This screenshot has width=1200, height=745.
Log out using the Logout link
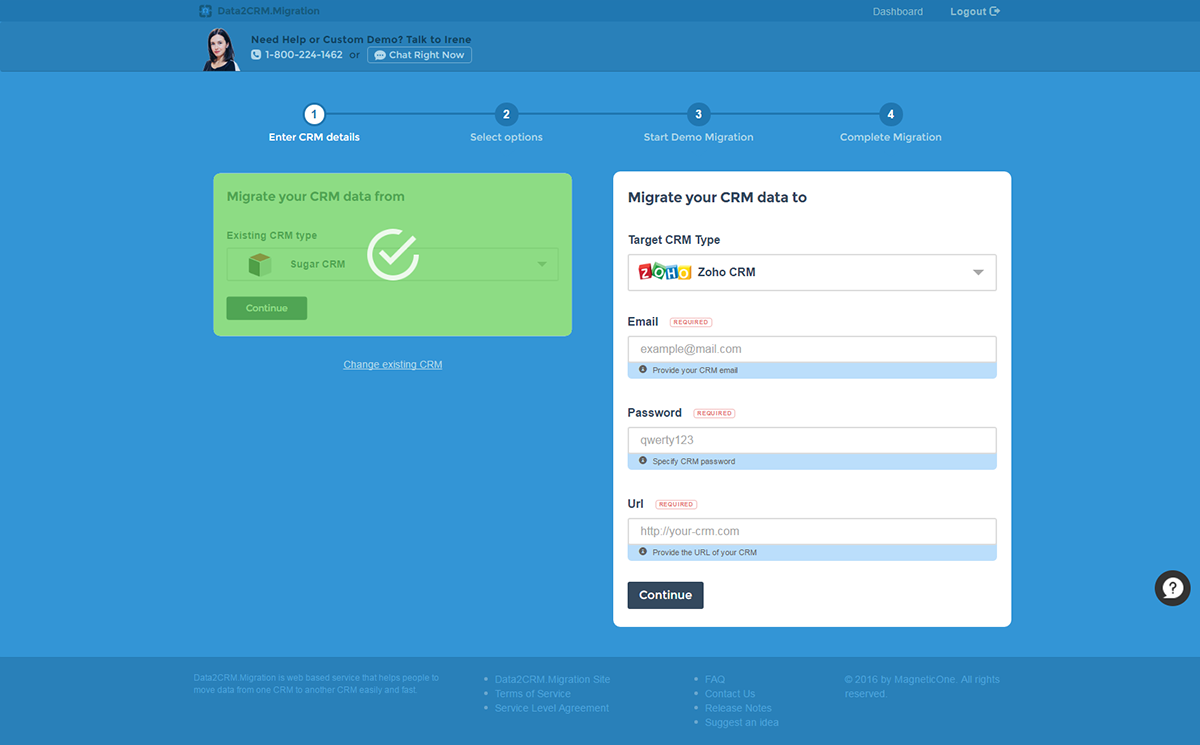pos(974,12)
